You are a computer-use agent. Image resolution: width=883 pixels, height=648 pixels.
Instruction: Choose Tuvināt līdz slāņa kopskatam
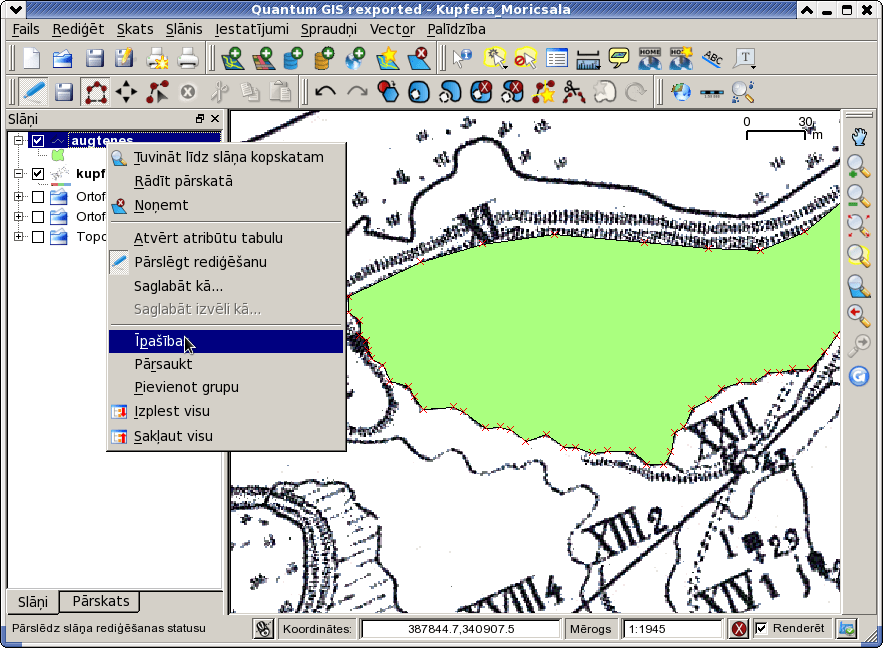[x=226, y=157]
